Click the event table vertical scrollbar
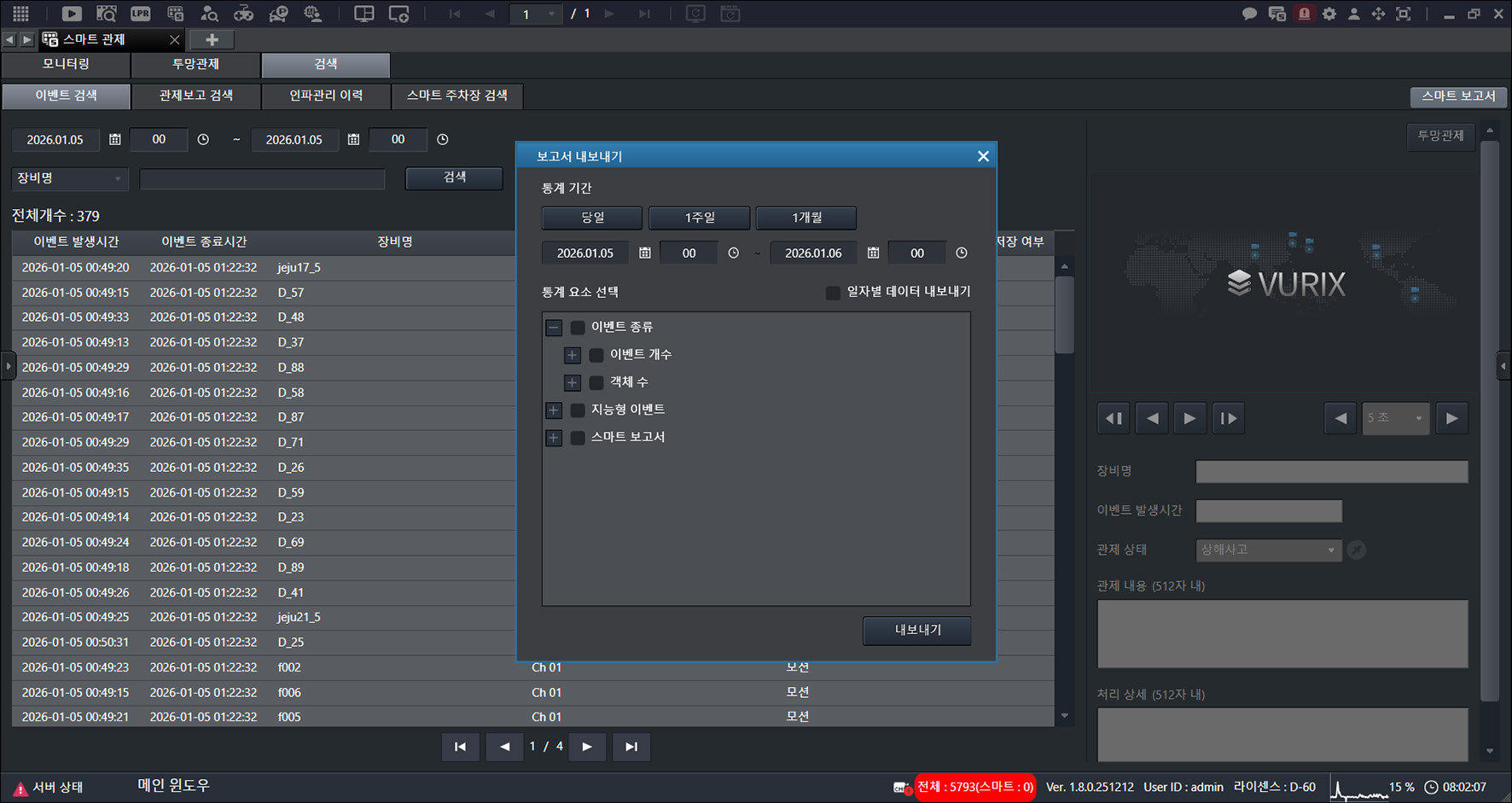 coord(1064,316)
